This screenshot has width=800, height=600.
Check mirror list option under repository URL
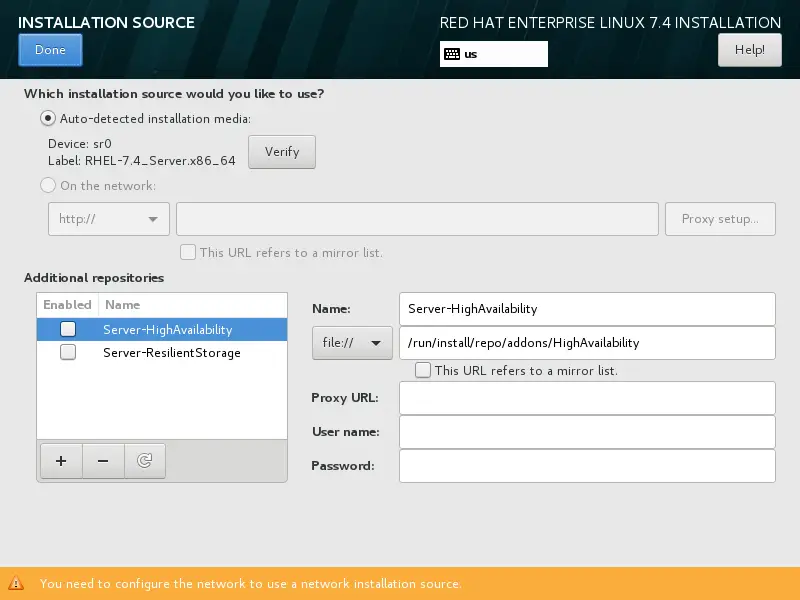coord(423,370)
